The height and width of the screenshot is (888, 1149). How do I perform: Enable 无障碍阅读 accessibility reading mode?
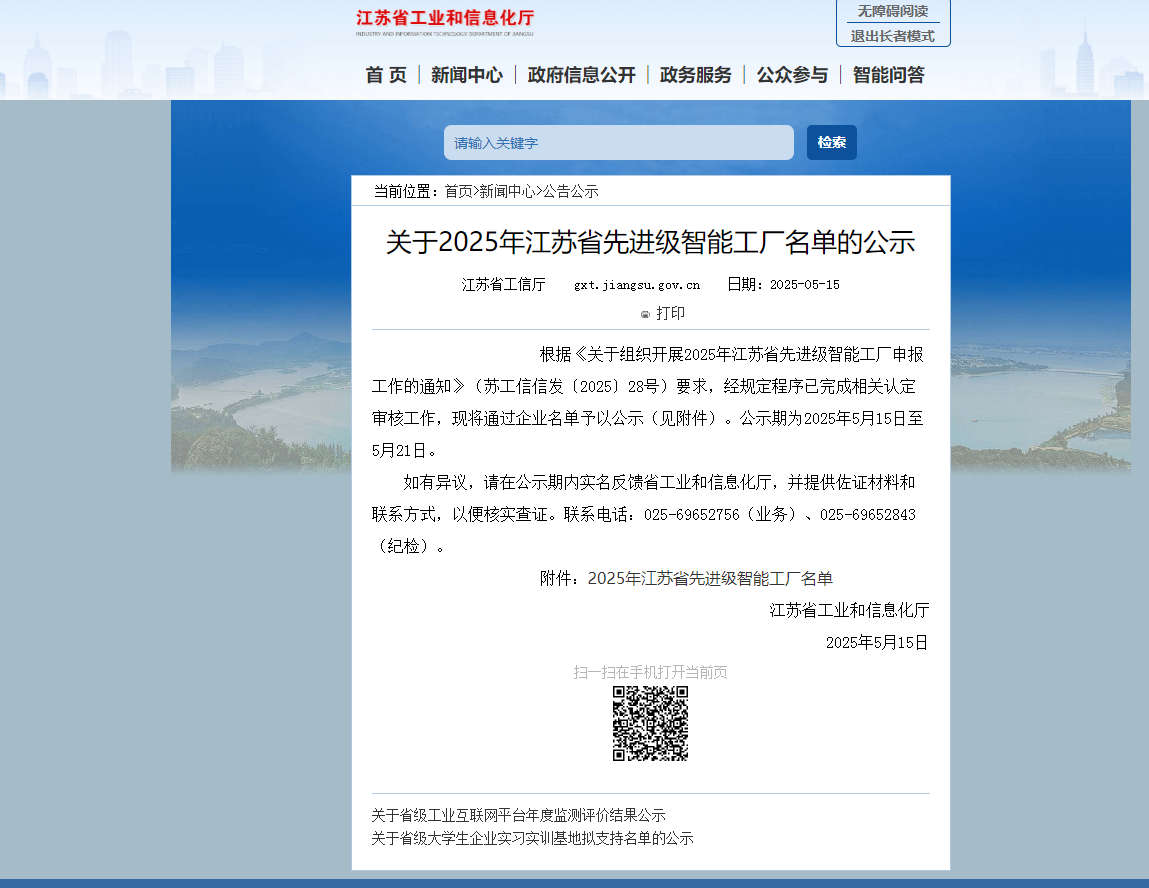892,11
